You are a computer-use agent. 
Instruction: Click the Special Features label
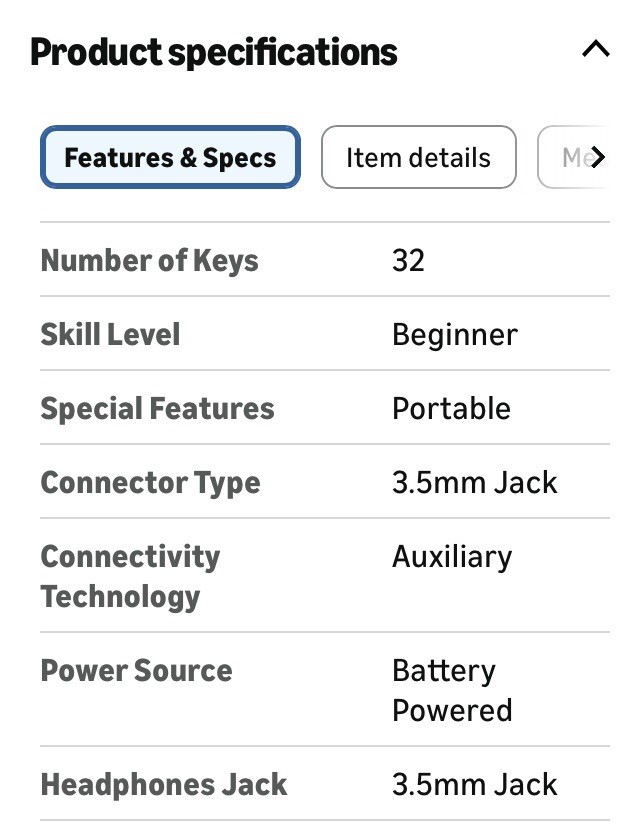157,408
